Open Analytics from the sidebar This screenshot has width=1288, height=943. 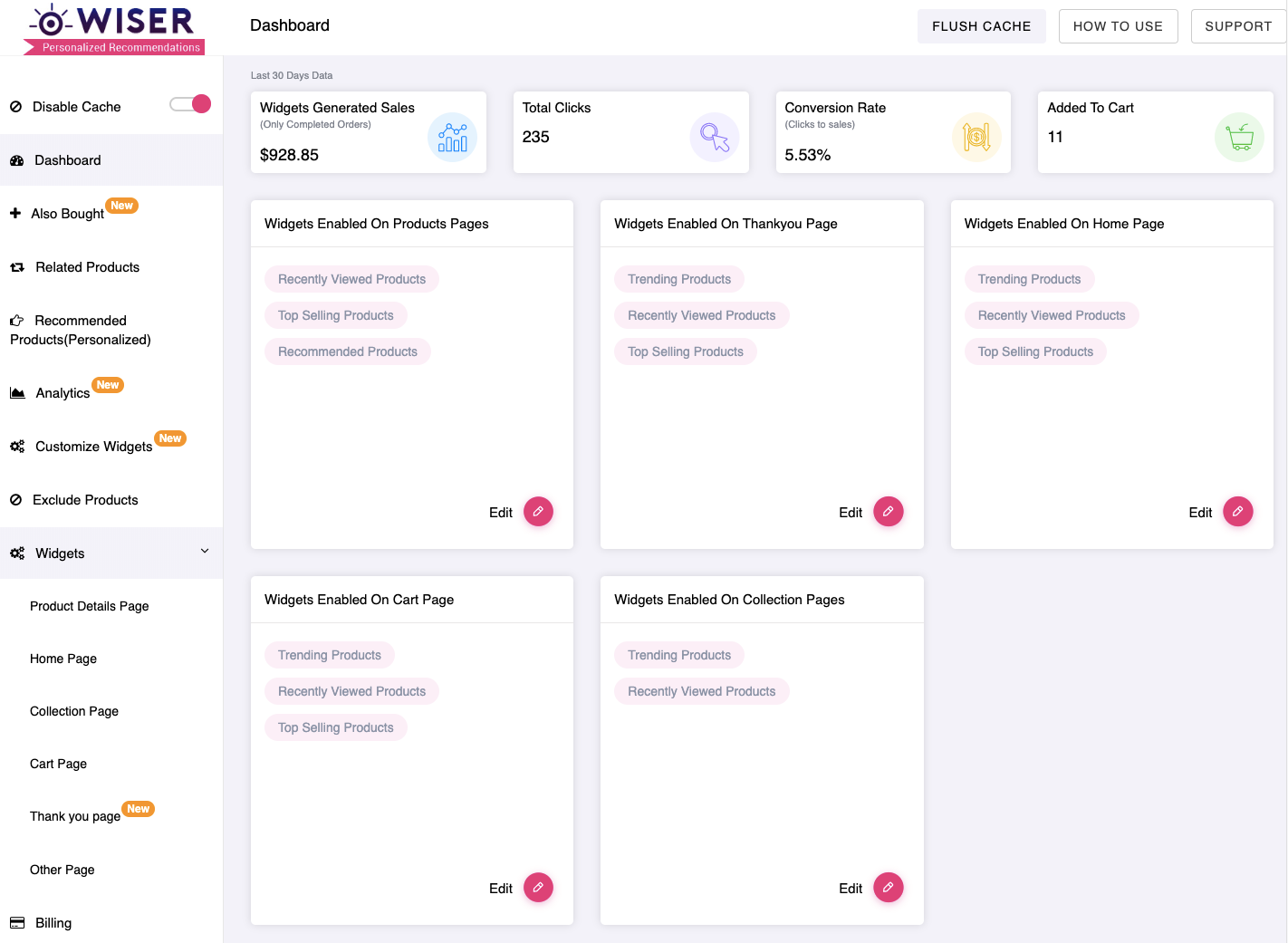pyautogui.click(x=62, y=393)
